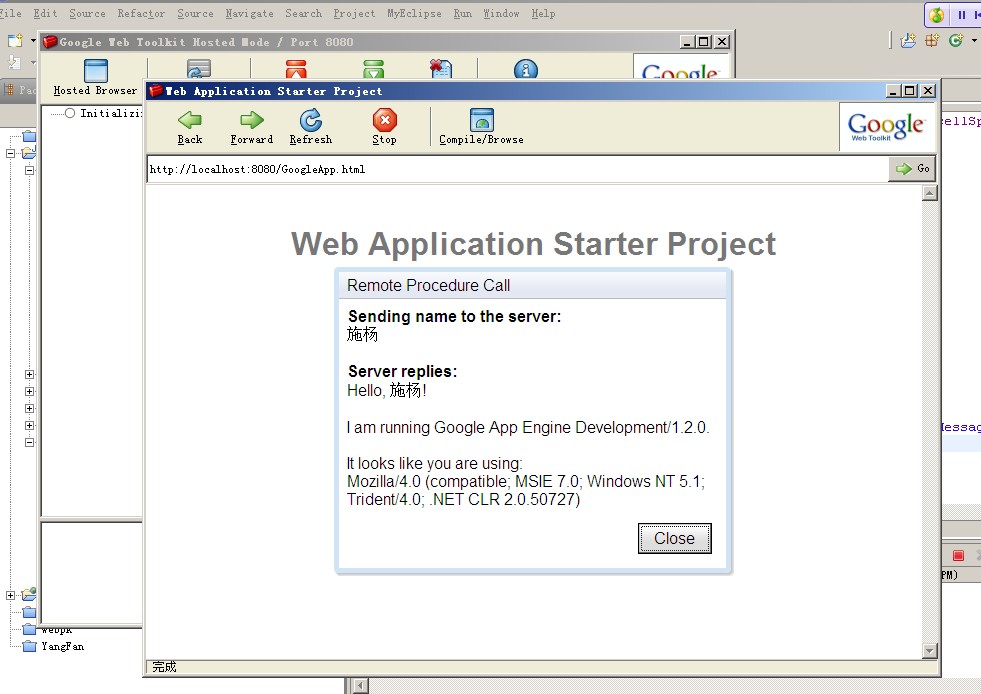Focus the localhost URL address field
The image size is (981, 694).
click(517, 169)
